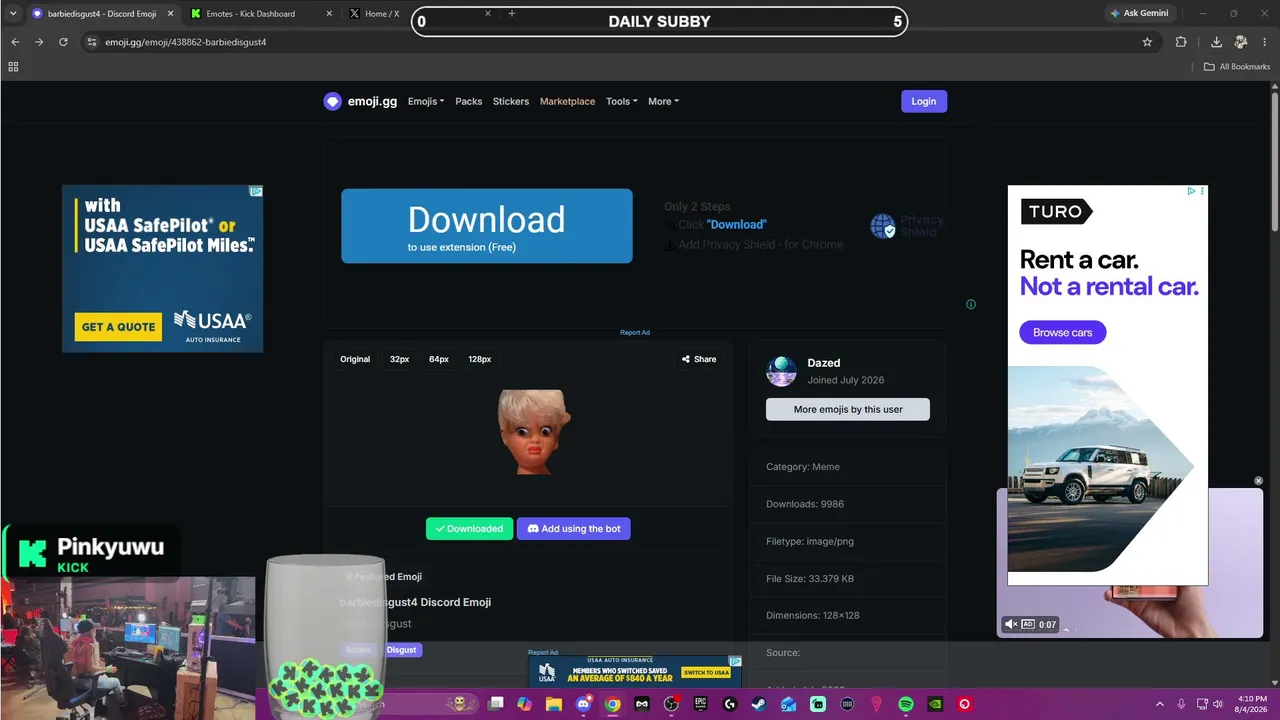This screenshot has height=720, width=1280.
Task: Click Browse cars in the Turo ad
Action: [1063, 332]
